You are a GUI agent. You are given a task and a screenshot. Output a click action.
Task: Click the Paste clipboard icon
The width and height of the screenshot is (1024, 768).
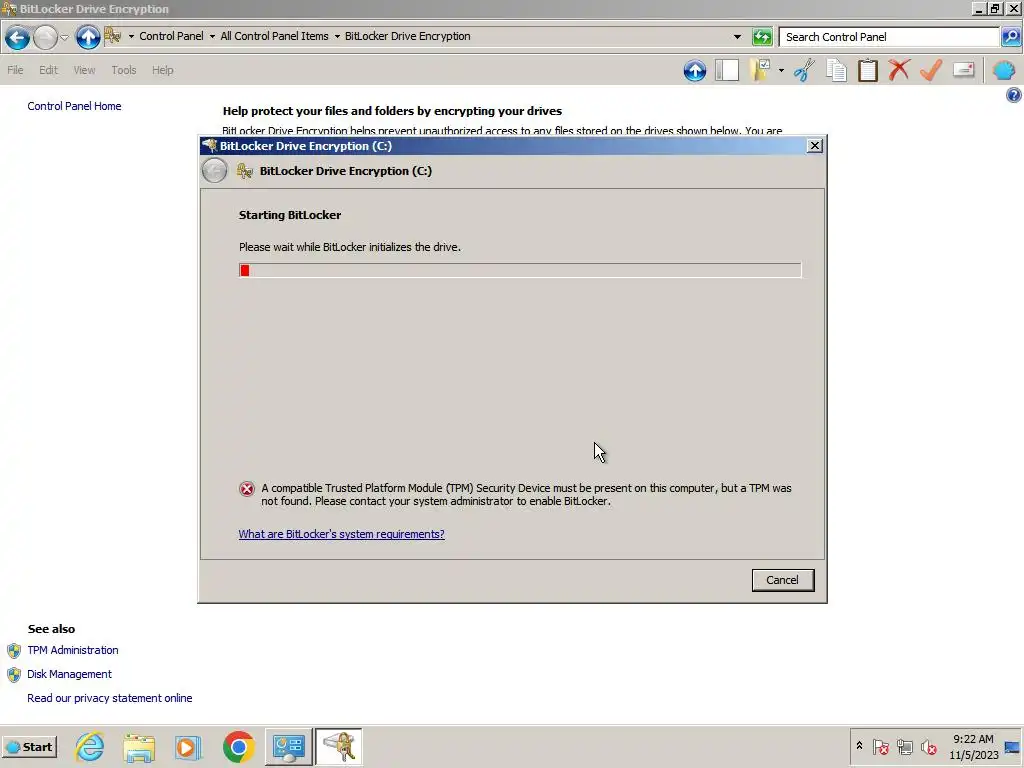(x=868, y=71)
